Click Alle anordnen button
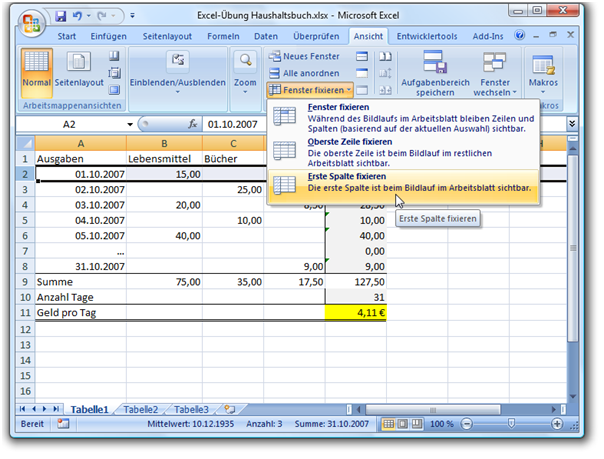 pyautogui.click(x=304, y=73)
